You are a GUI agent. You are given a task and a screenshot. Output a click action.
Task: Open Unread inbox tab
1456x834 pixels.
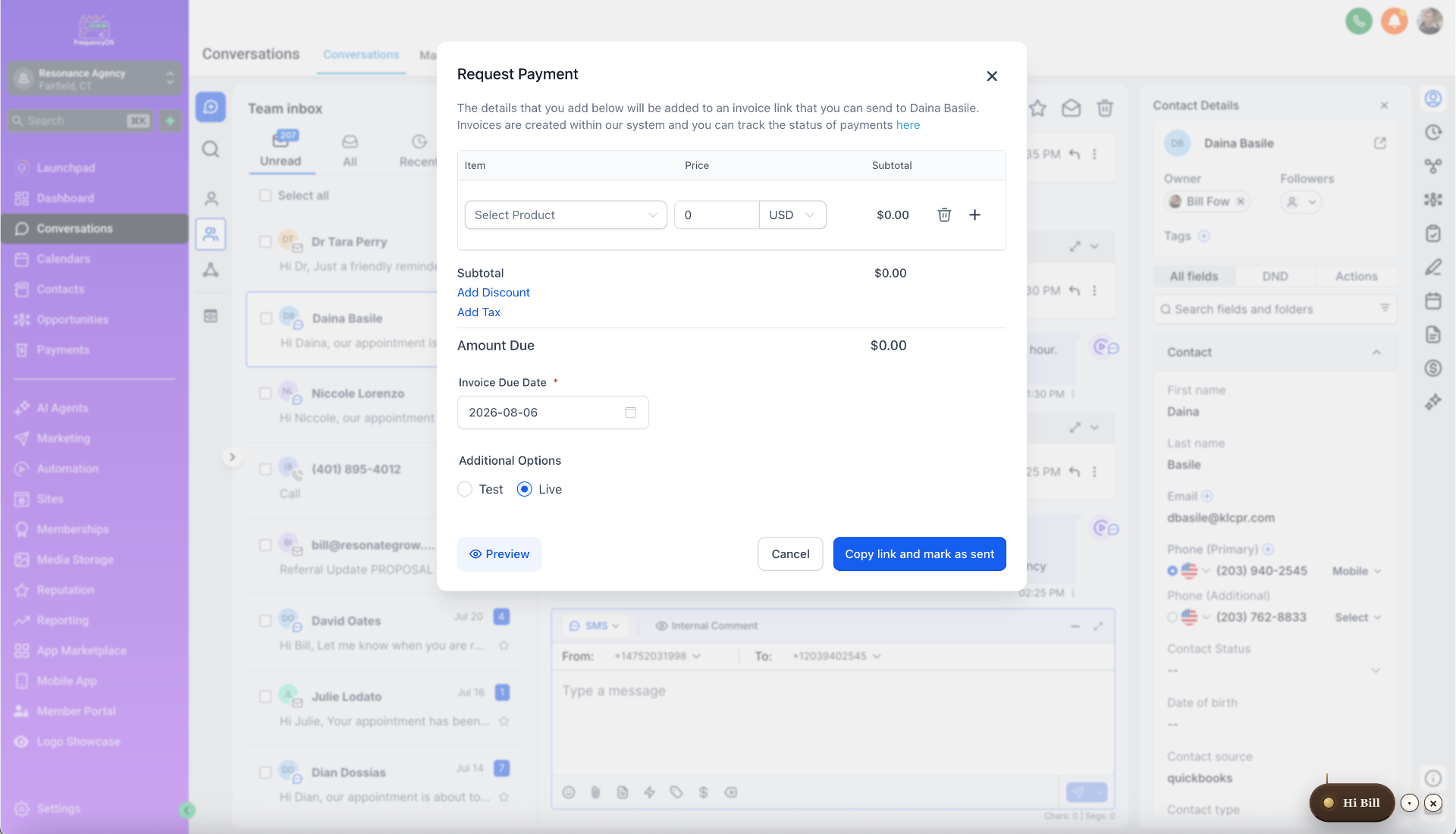click(281, 149)
